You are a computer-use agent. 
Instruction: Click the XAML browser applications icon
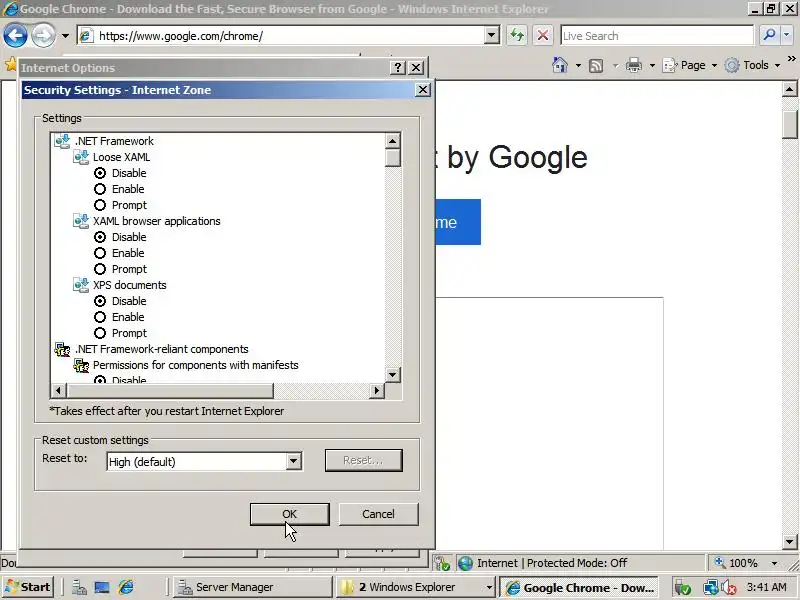click(81, 221)
